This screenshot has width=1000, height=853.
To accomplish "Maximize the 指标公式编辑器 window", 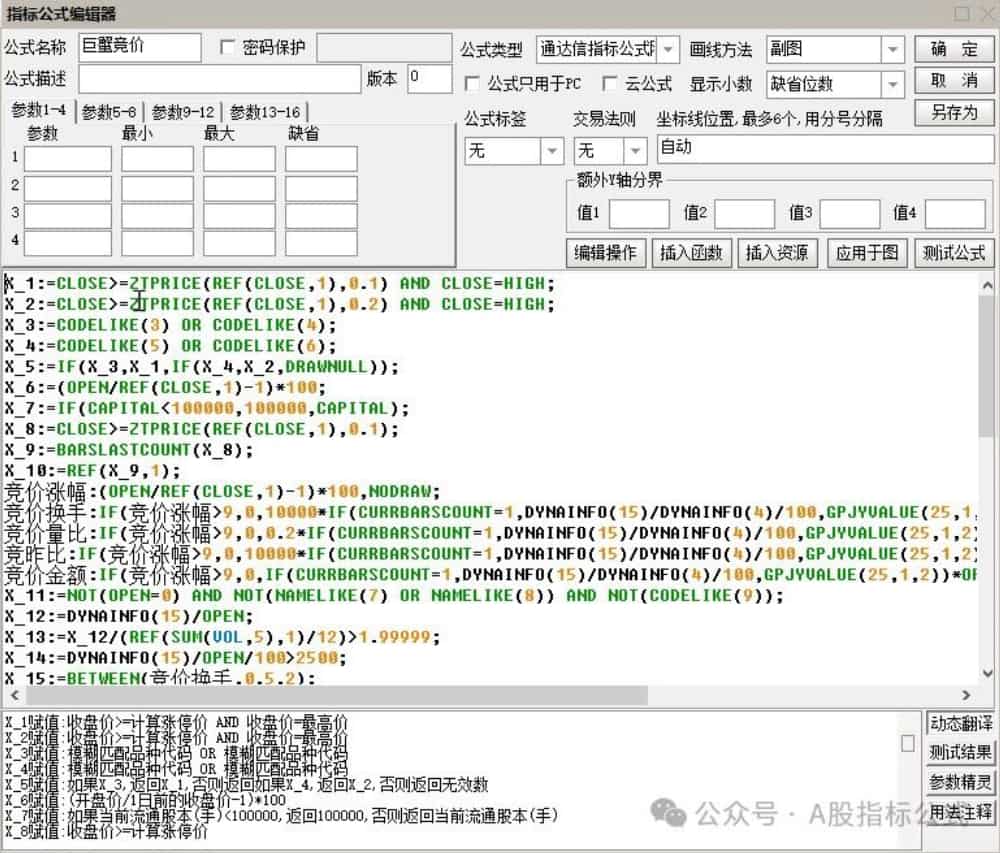I will click(x=962, y=13).
